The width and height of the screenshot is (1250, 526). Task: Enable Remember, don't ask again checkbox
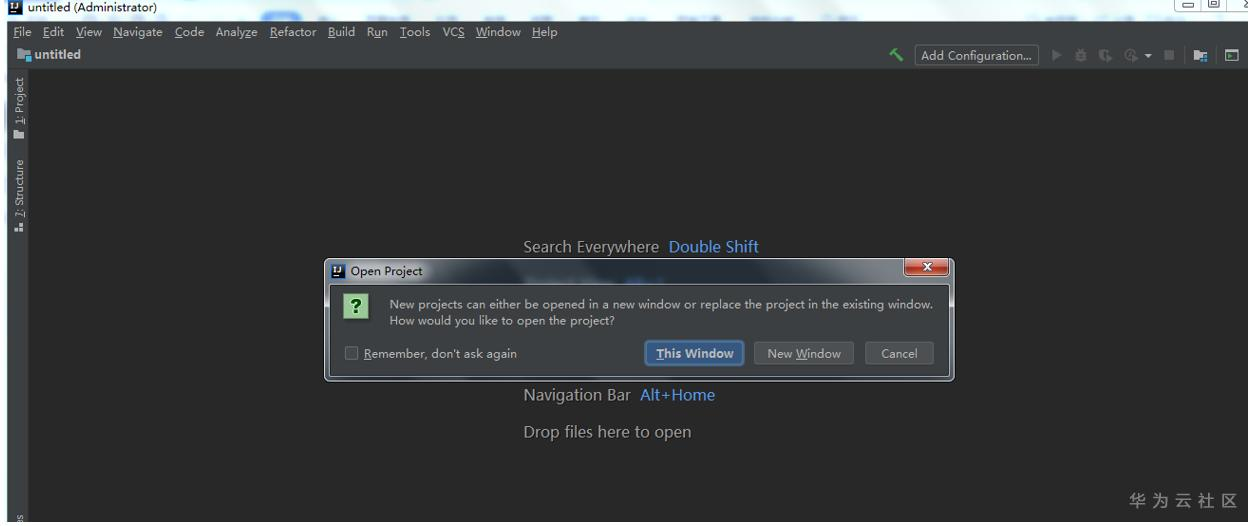[351, 353]
